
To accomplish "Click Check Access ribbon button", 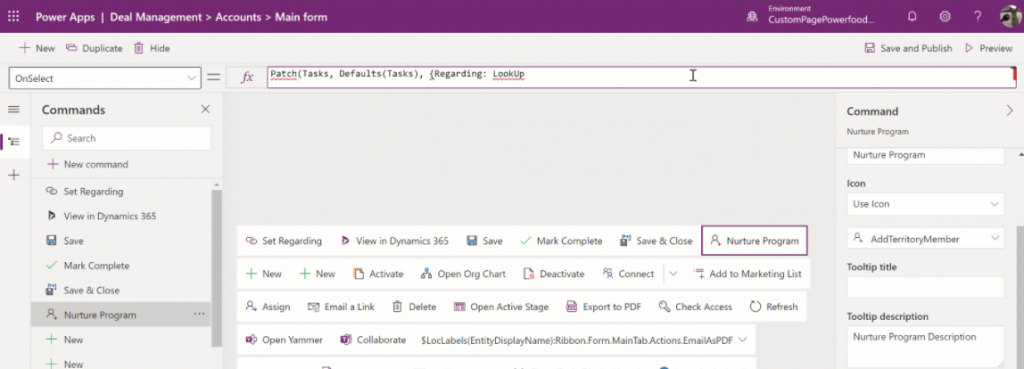I will pyautogui.click(x=696, y=307).
